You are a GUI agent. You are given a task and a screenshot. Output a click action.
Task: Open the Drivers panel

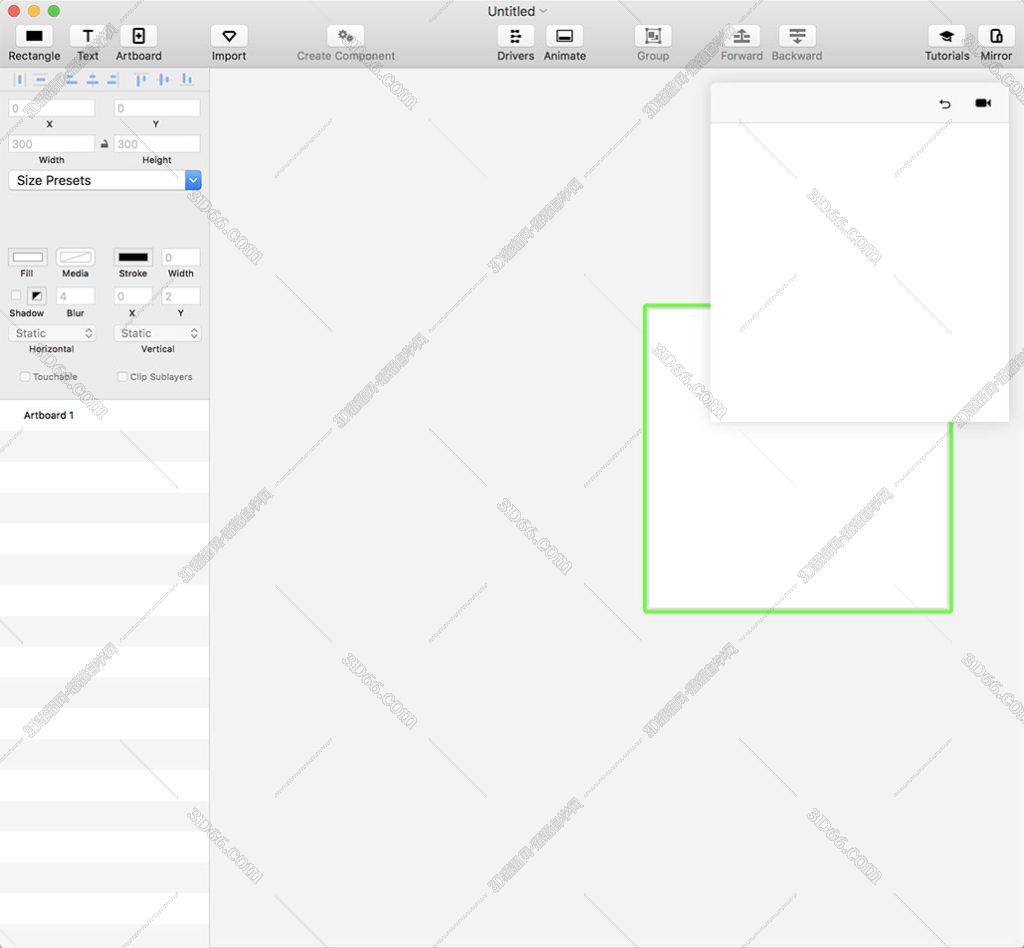515,37
